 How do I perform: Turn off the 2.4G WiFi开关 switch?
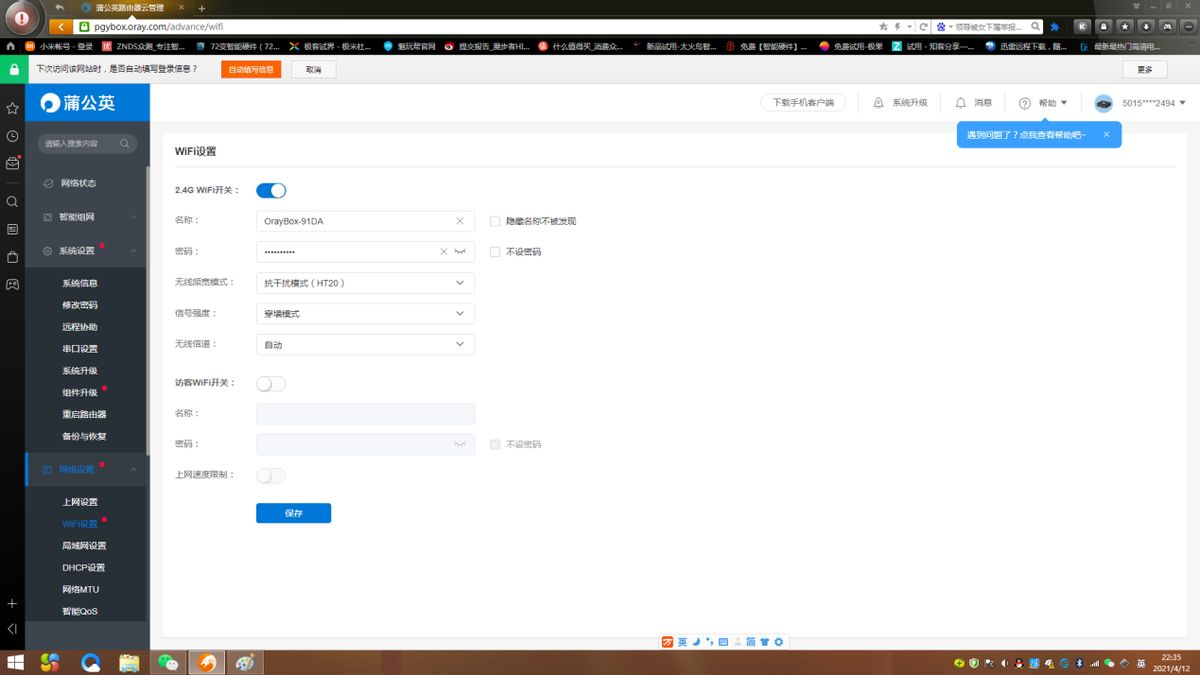[x=271, y=190]
